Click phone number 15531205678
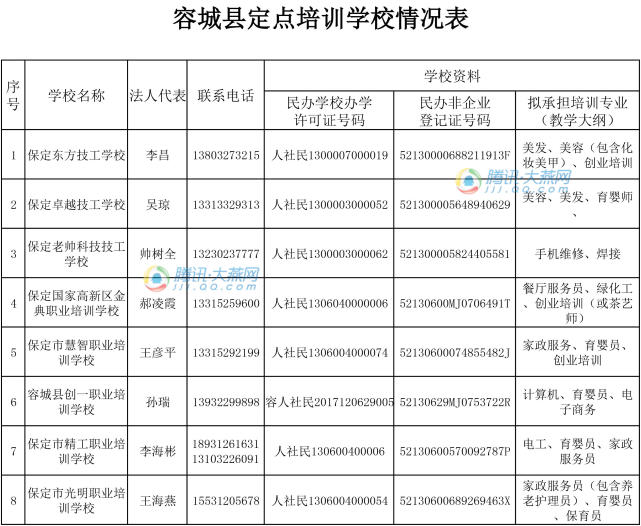 [x=226, y=501]
